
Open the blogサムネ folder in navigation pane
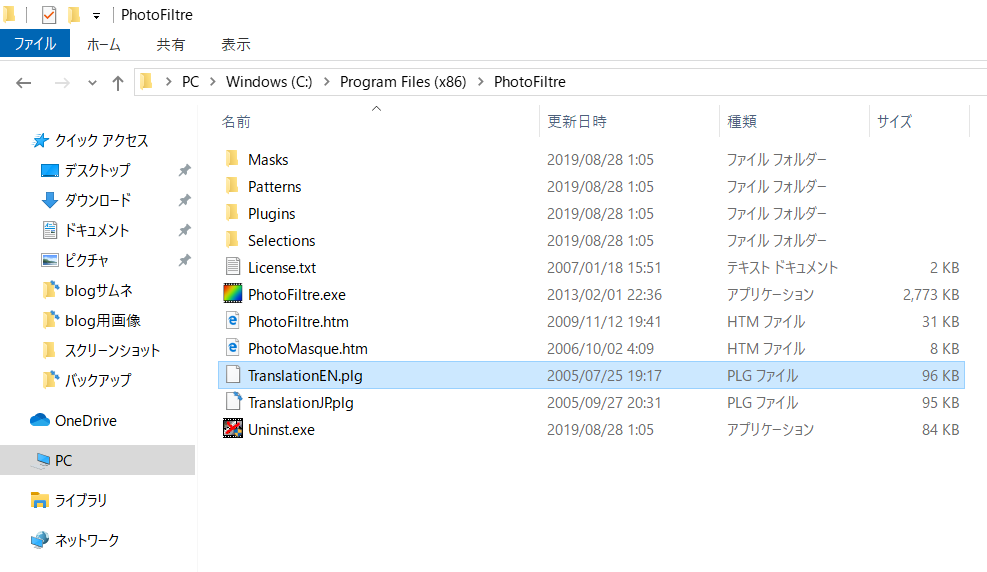point(99,291)
